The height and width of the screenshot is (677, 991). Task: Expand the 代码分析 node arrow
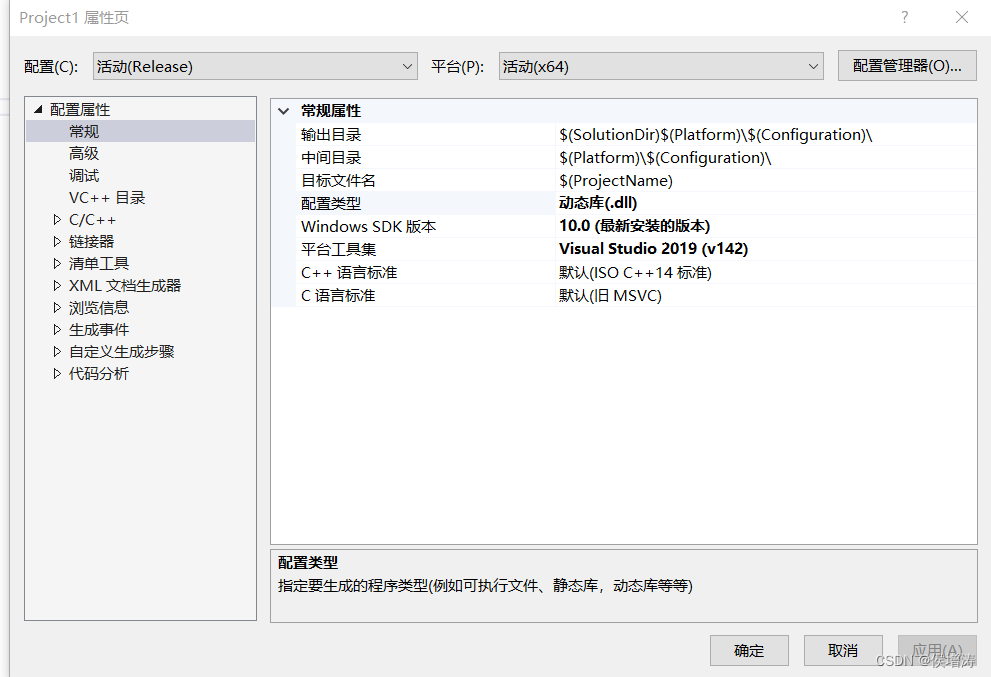57,374
